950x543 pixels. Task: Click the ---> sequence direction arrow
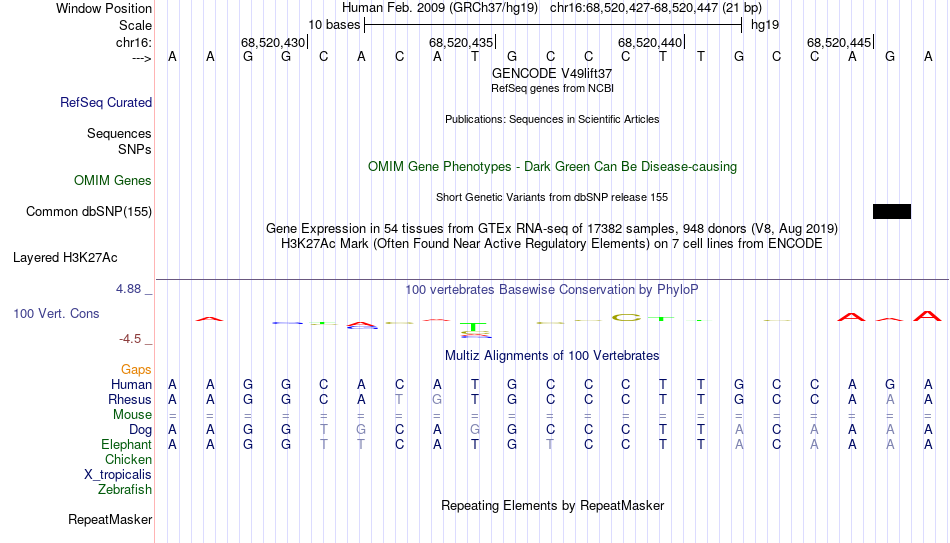[142, 58]
